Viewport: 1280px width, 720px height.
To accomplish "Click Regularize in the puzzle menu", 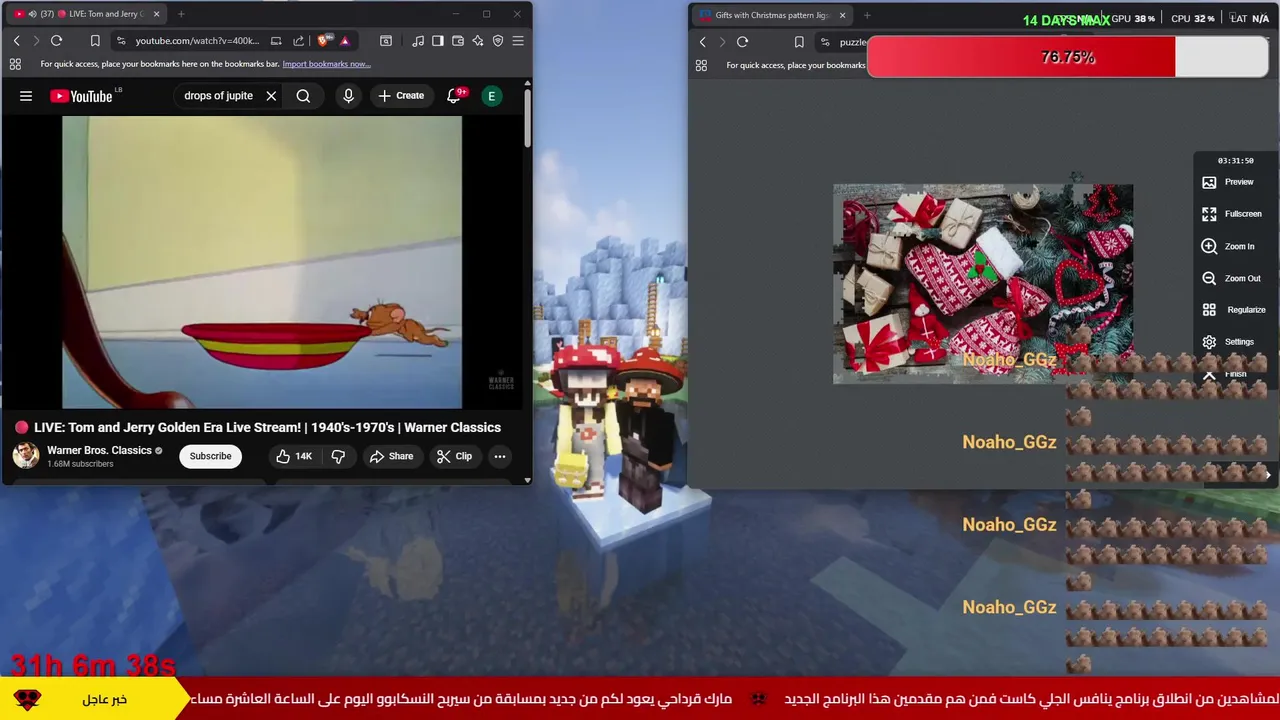I will point(1234,310).
